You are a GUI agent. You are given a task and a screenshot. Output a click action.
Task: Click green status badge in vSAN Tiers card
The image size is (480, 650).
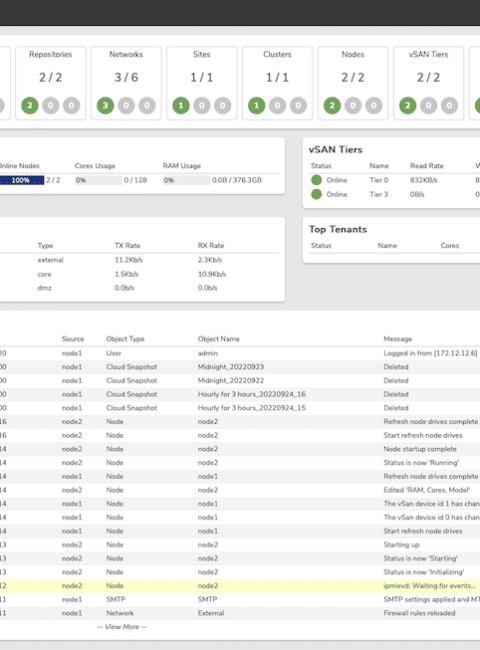(407, 106)
